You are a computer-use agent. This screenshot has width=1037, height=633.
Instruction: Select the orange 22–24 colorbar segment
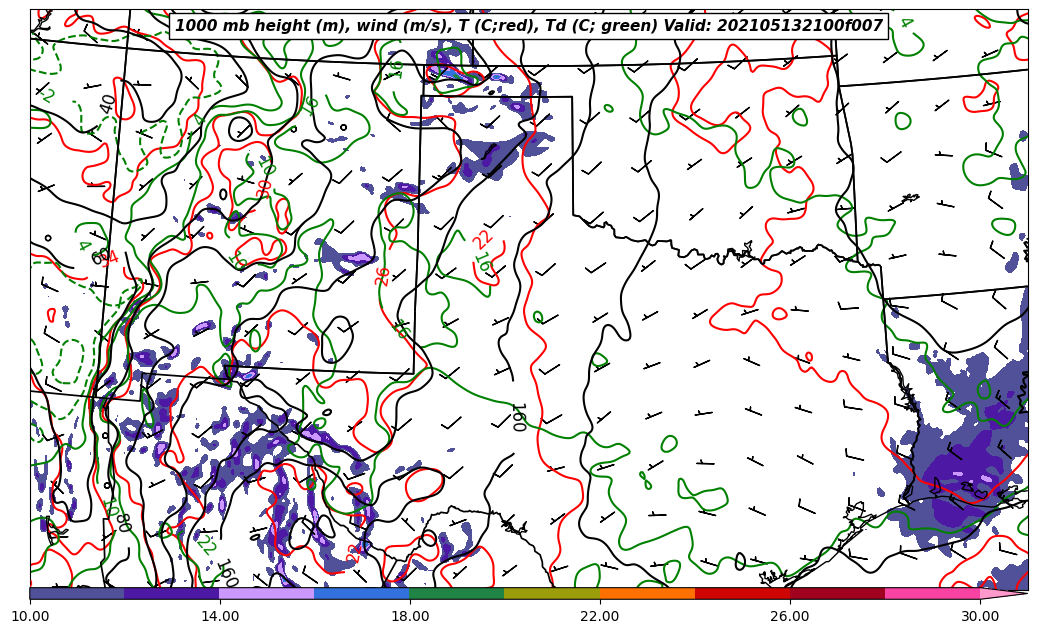coord(647,593)
